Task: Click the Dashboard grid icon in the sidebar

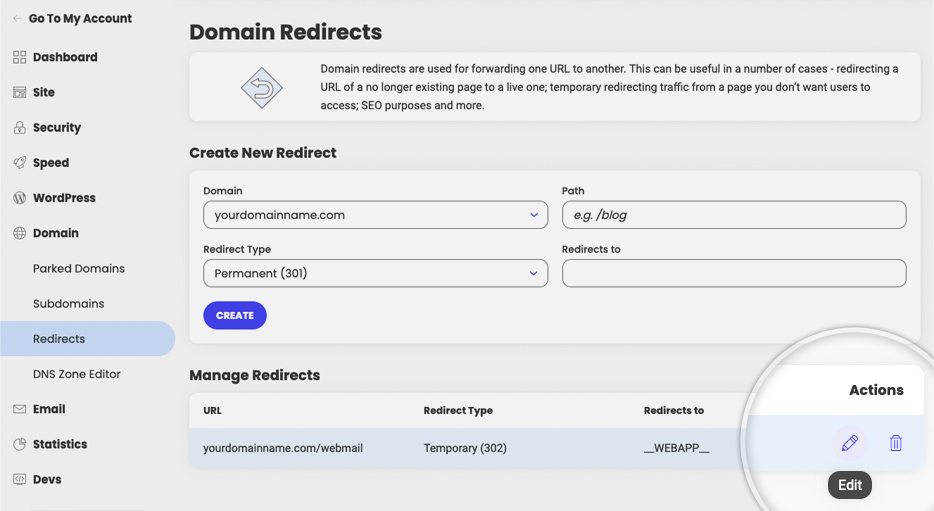Action: [20, 57]
